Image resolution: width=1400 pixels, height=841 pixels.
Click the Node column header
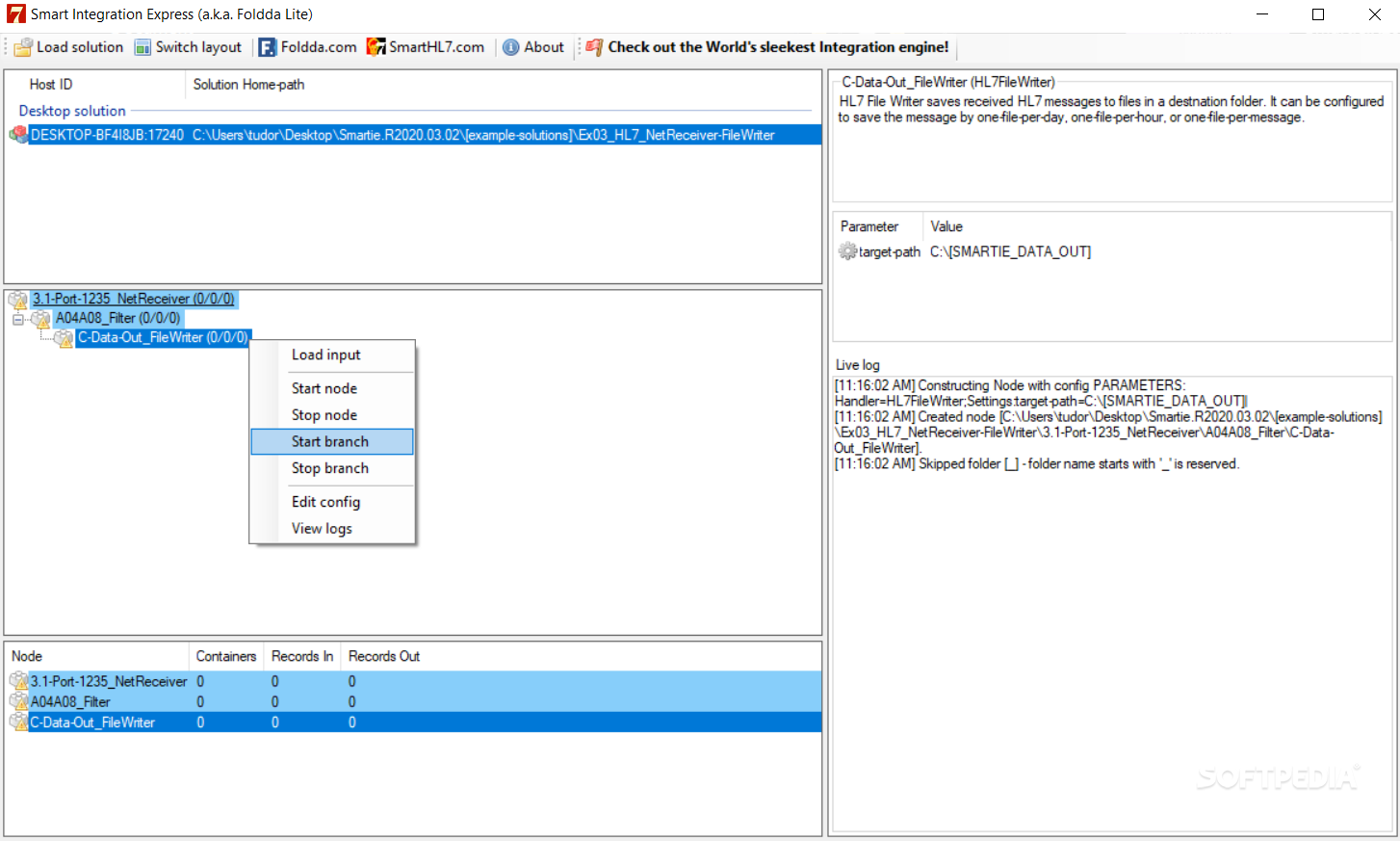pos(96,656)
